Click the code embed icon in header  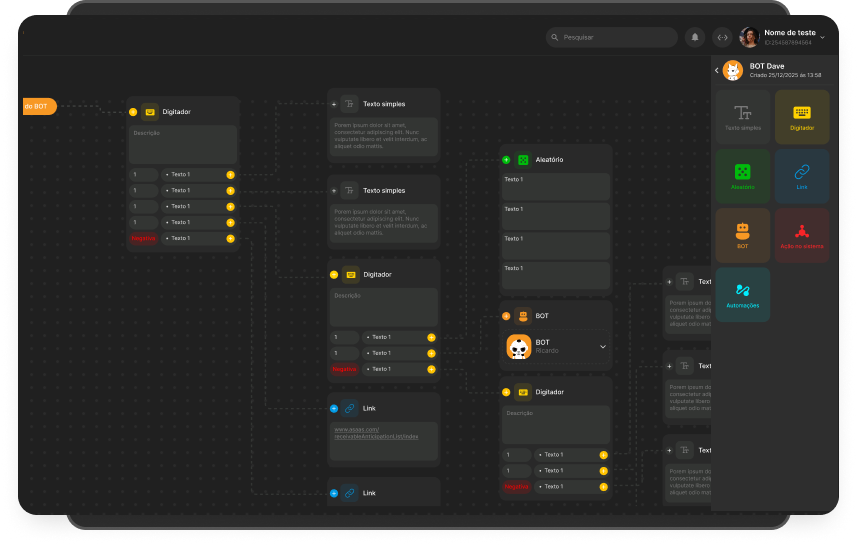(x=721, y=37)
